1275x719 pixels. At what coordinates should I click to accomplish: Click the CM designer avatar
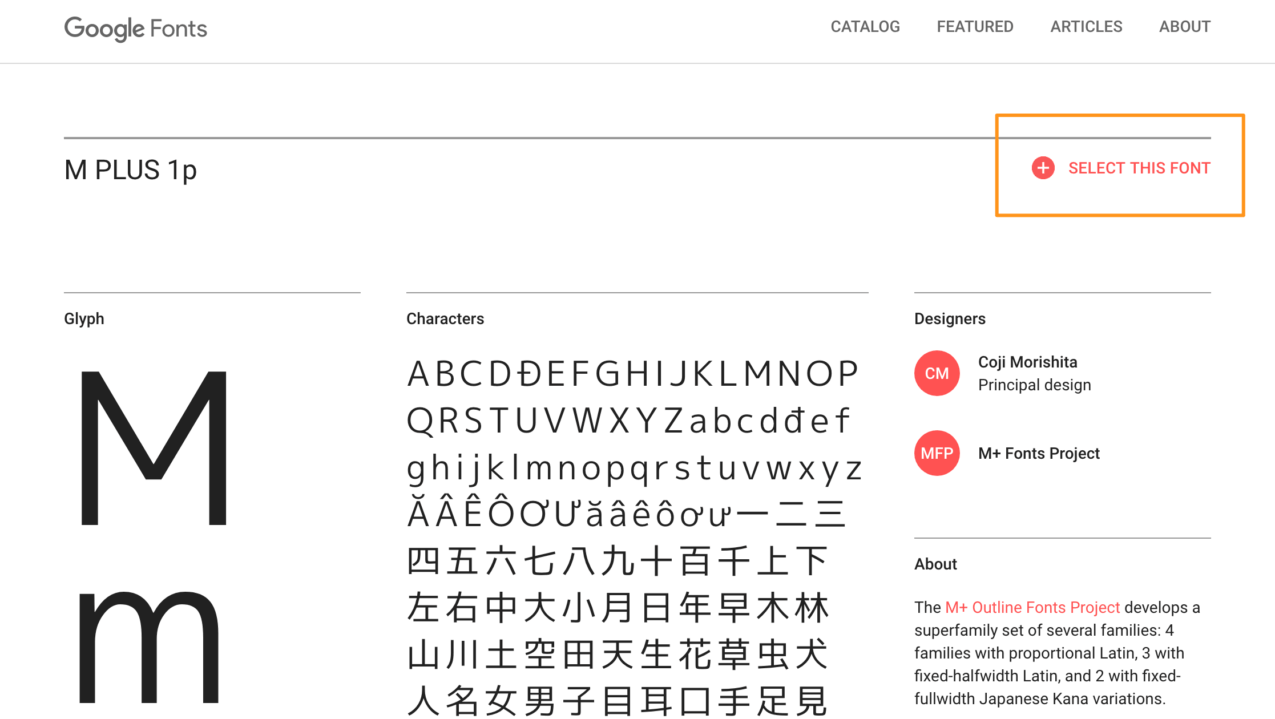937,373
